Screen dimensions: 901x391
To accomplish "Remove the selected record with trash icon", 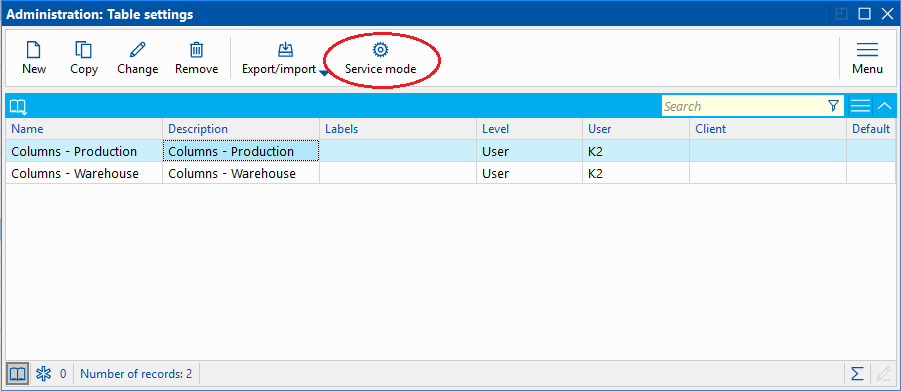I will tap(197, 58).
